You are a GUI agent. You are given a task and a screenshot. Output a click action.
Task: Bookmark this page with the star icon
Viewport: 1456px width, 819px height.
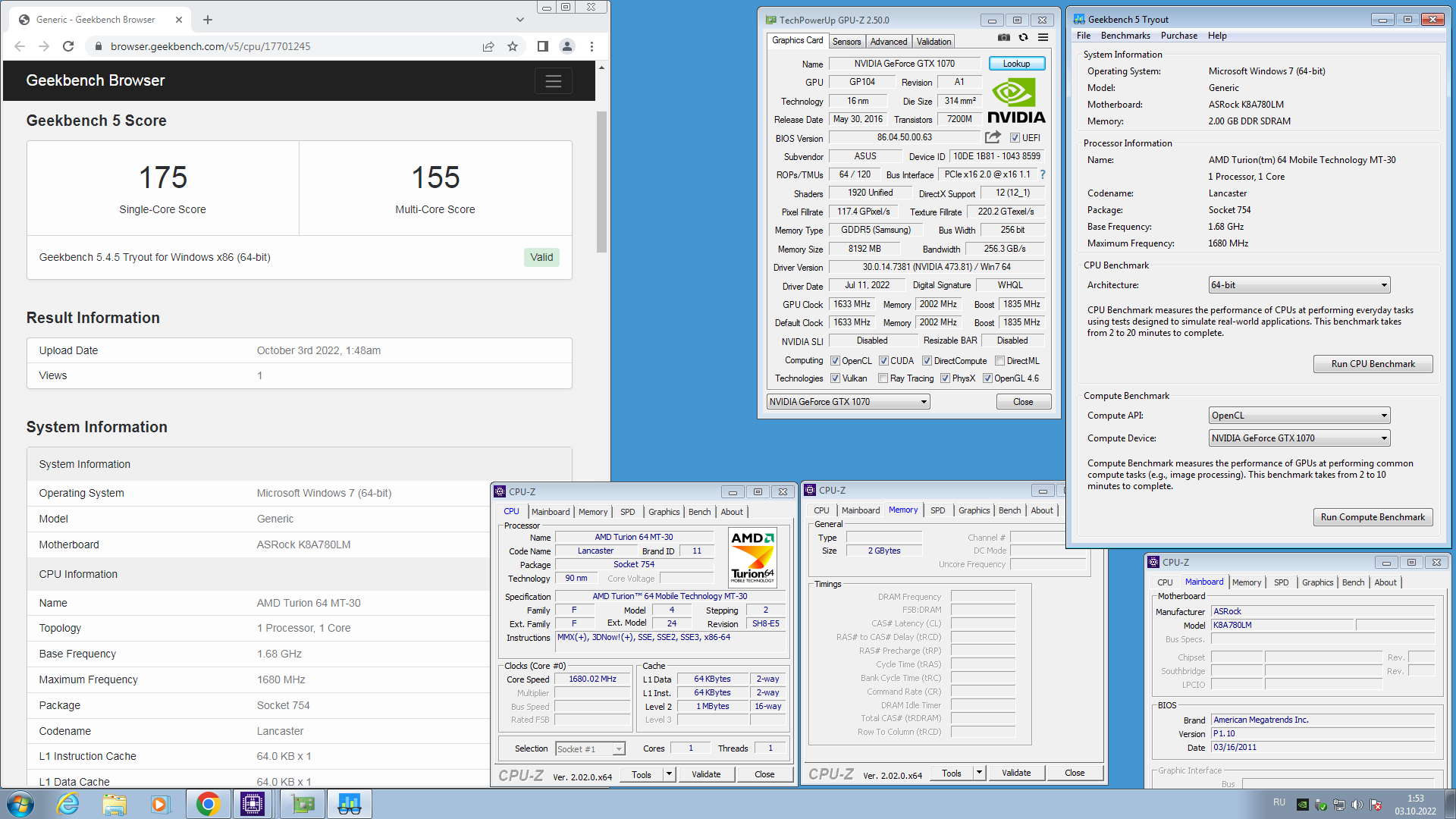513,46
